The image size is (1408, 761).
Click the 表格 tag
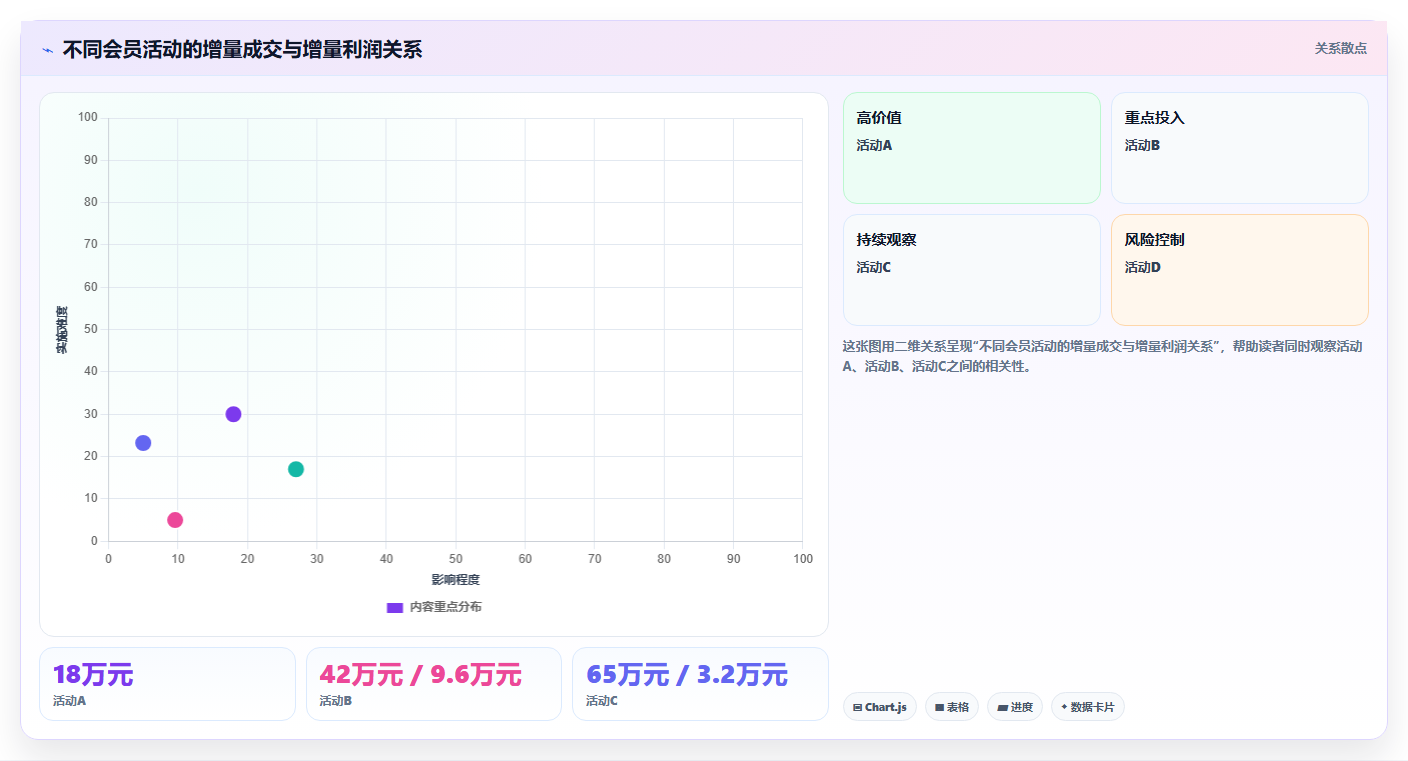[x=952, y=707]
